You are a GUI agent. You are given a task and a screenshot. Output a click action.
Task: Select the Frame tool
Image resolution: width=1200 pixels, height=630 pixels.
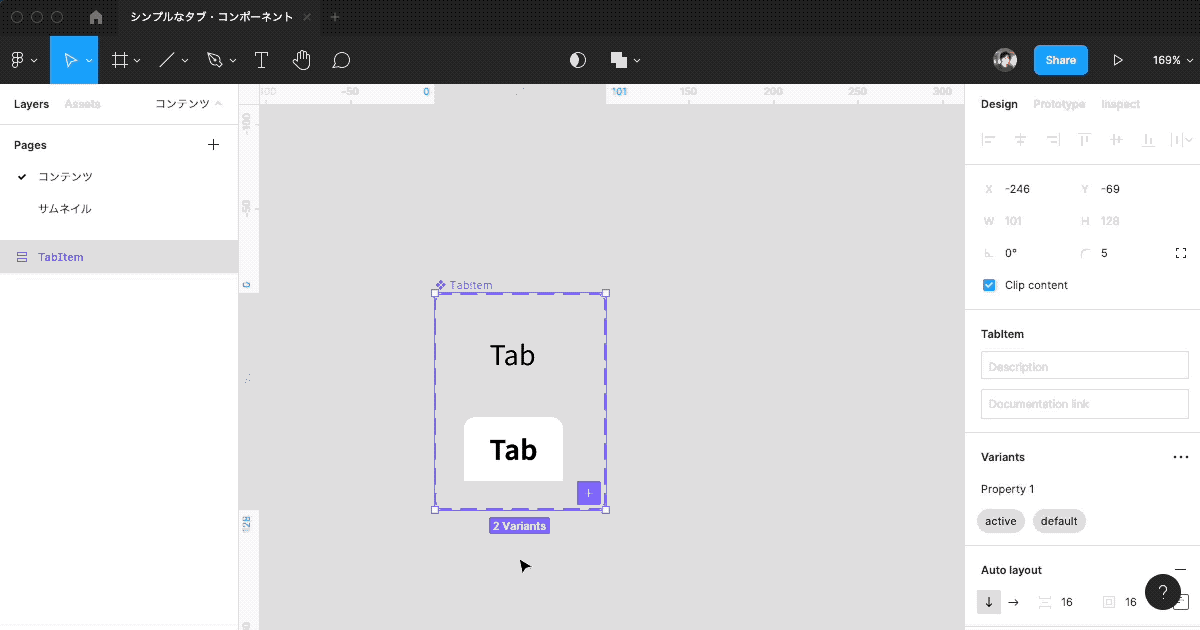[x=119, y=60]
